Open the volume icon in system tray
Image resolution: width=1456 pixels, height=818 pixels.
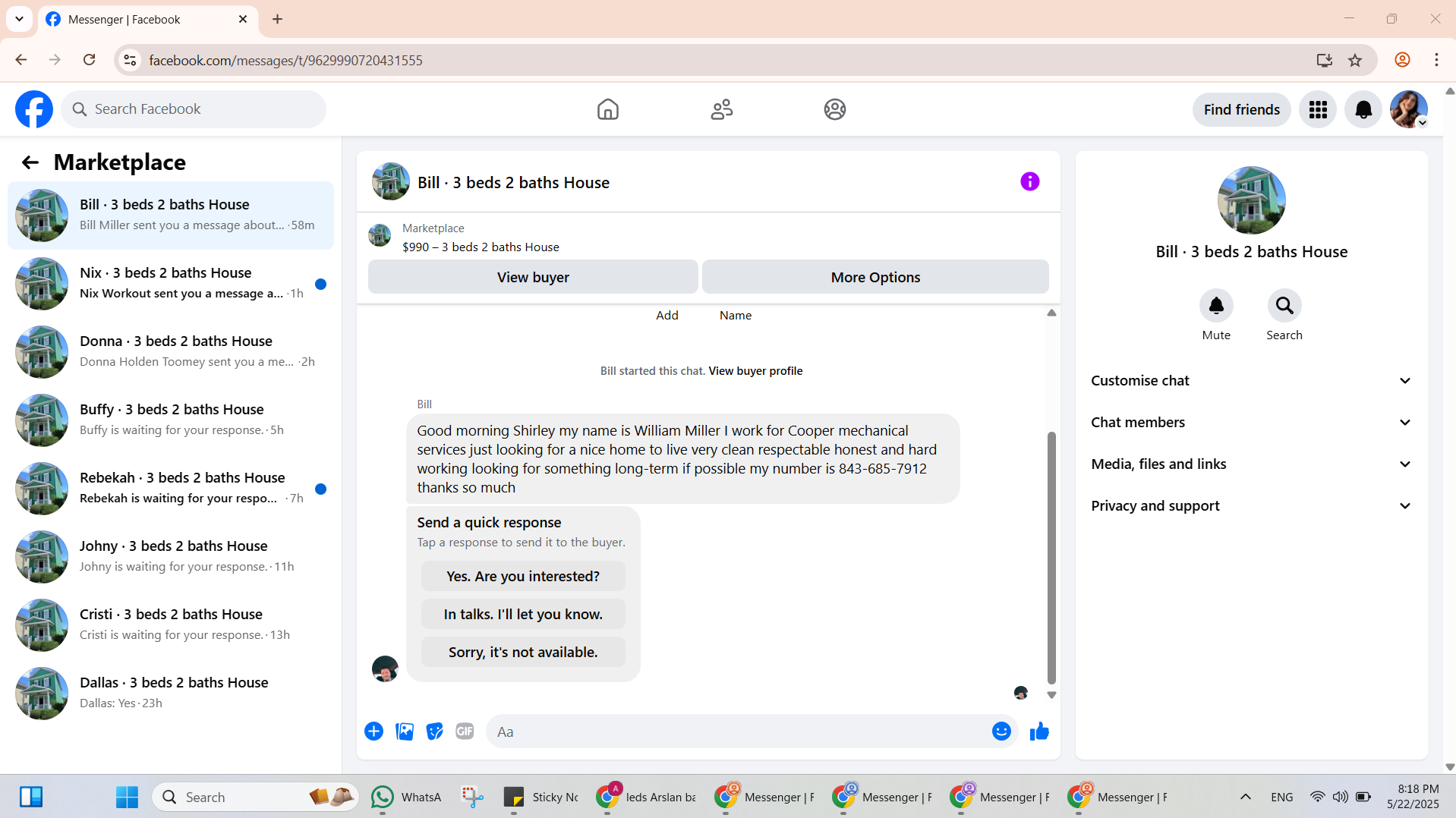[x=1341, y=797]
